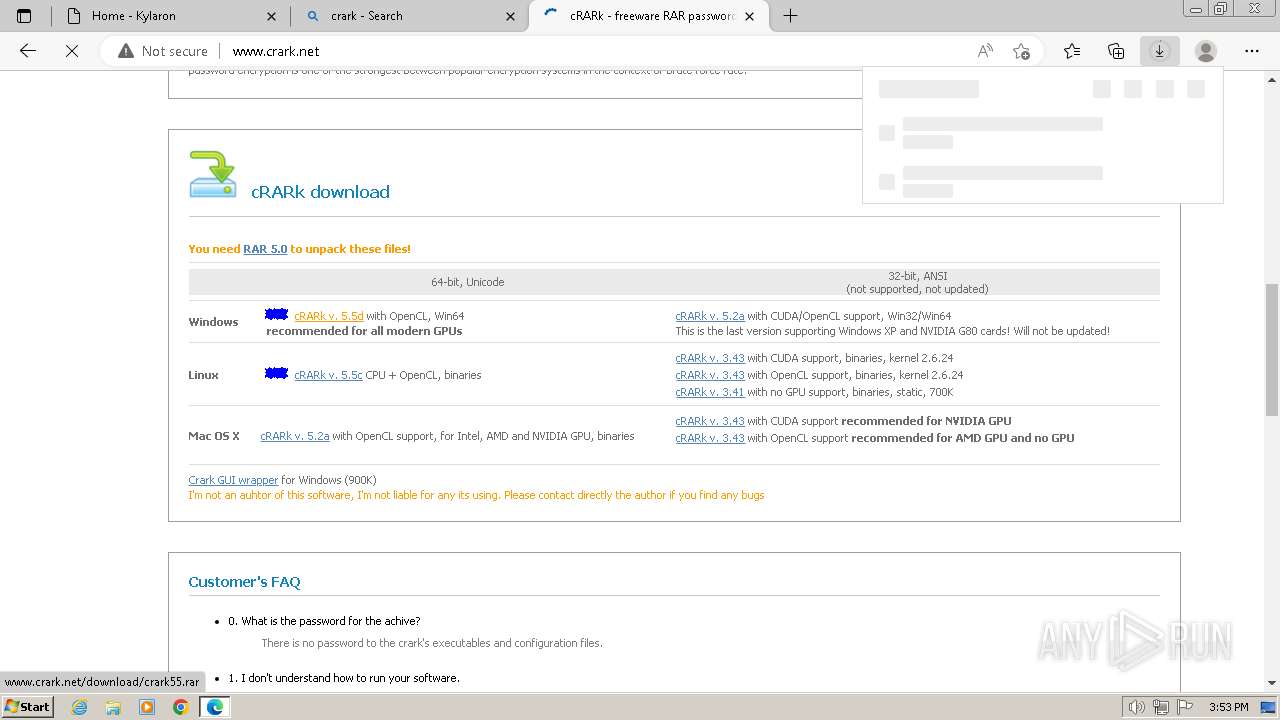Download cRARk v. 5.5d for Windows
This screenshot has height=720, width=1280.
tap(329, 316)
